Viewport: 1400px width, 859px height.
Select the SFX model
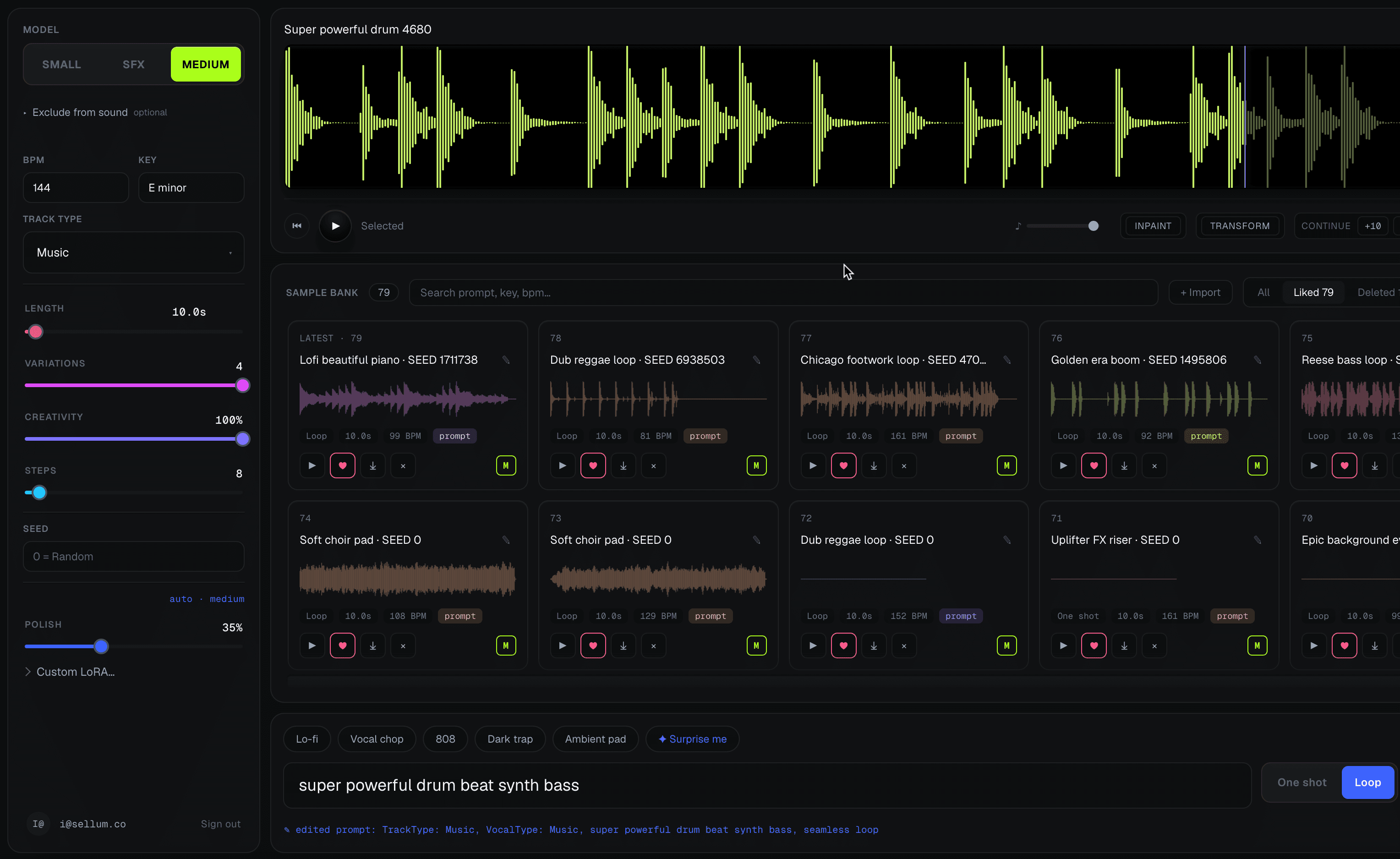point(133,64)
